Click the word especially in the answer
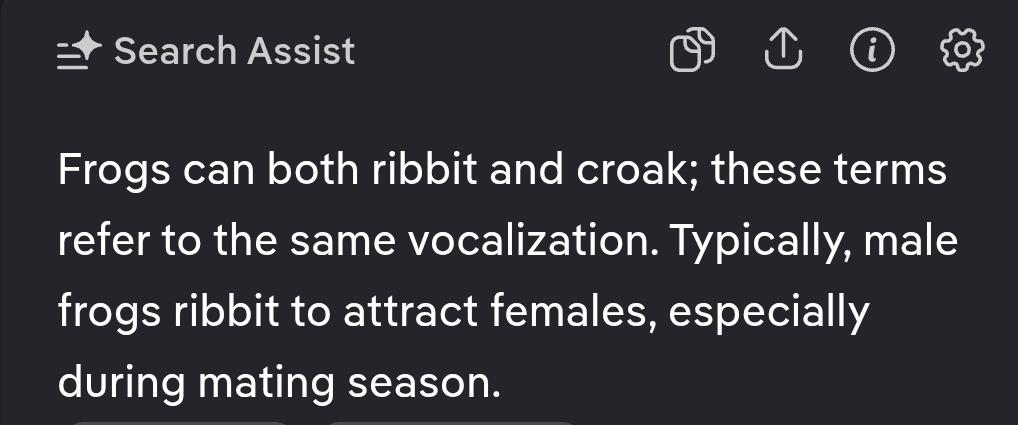 [768, 312]
